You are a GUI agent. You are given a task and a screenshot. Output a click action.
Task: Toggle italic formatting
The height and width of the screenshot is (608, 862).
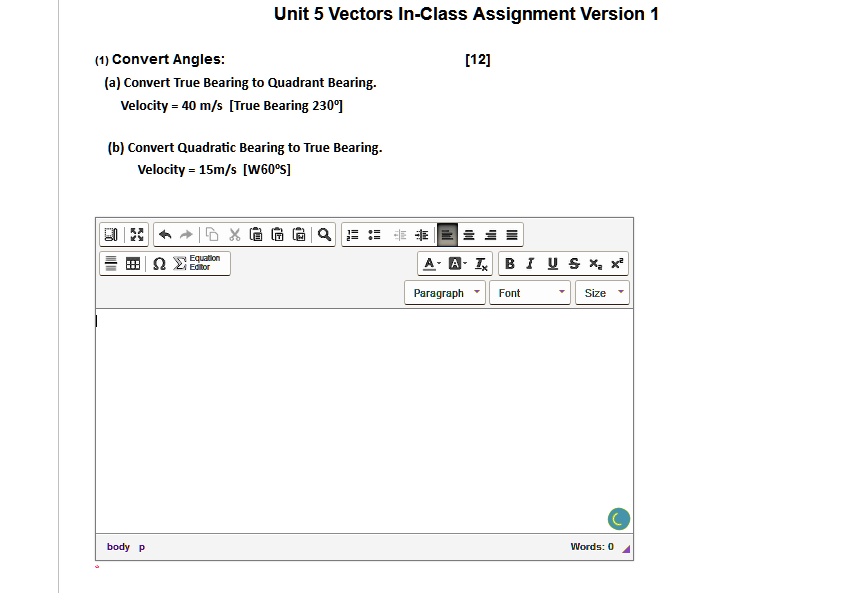(529, 263)
